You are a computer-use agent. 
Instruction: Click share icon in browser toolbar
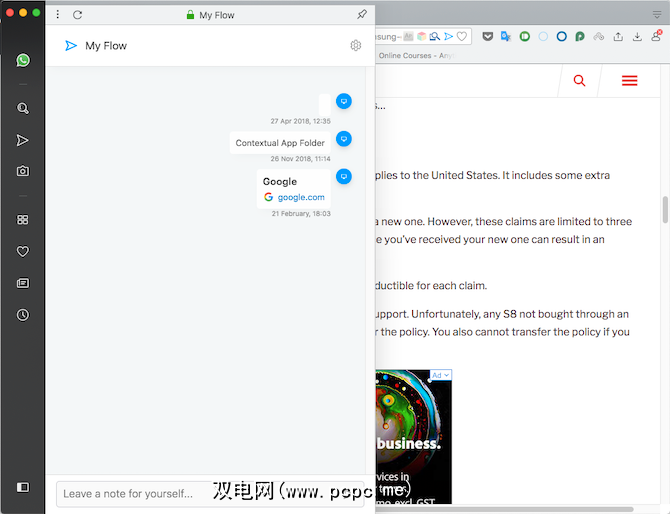coord(618,37)
